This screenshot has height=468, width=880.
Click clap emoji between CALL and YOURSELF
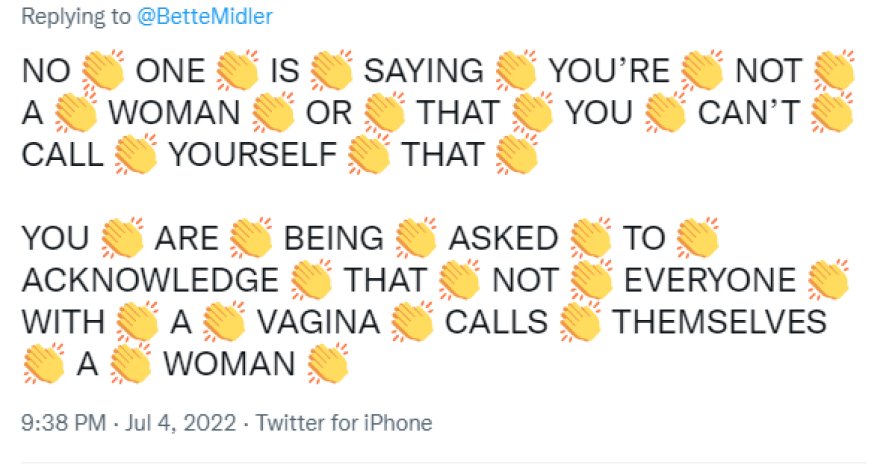pyautogui.click(x=137, y=155)
